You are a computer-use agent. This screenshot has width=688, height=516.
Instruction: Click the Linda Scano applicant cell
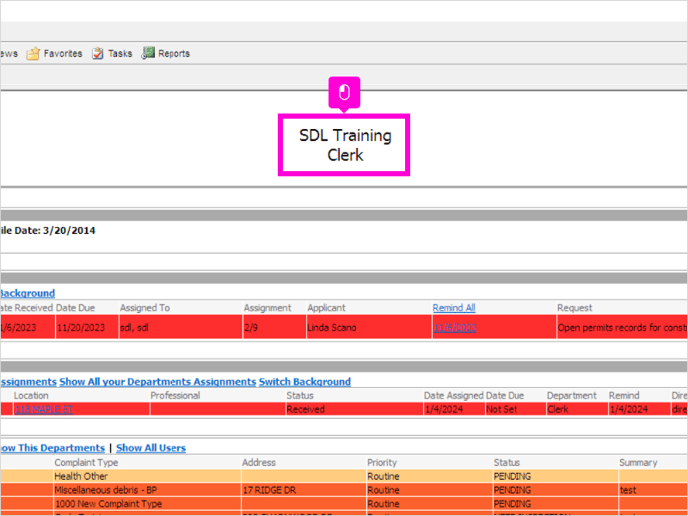369,327
